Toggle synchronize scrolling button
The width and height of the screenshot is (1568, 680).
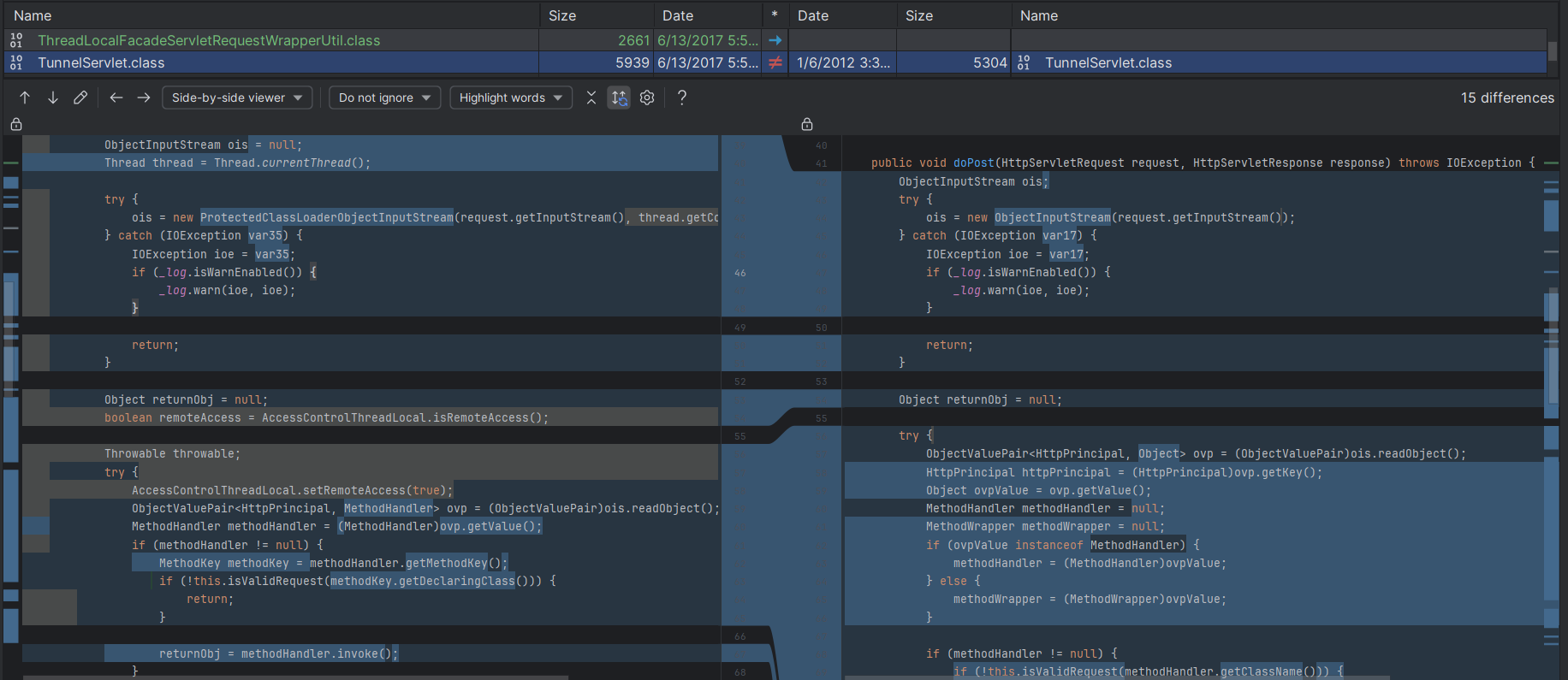[619, 98]
